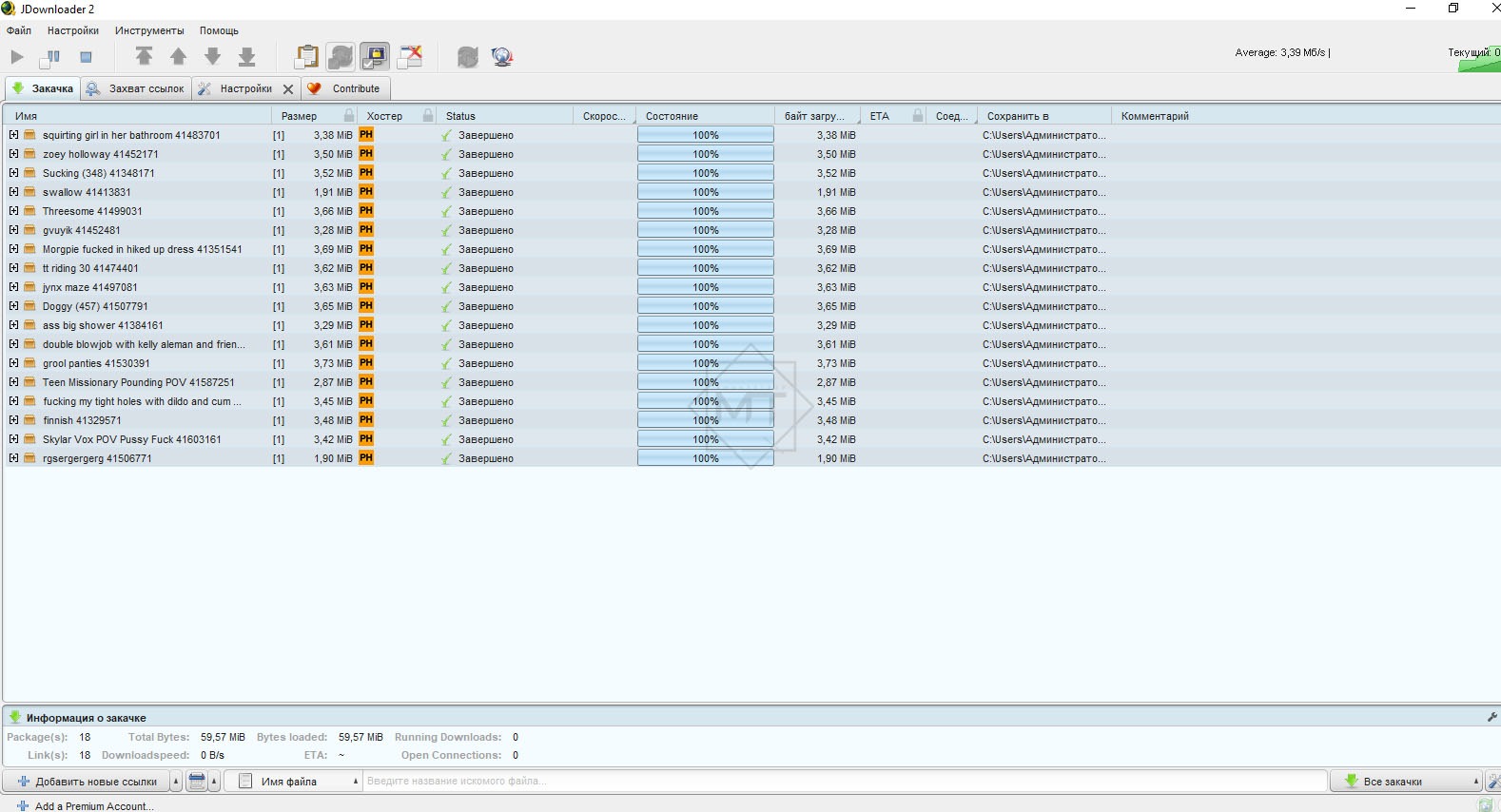Toggle the lock on the ETA column
The height and width of the screenshot is (812, 1501).
(917, 115)
